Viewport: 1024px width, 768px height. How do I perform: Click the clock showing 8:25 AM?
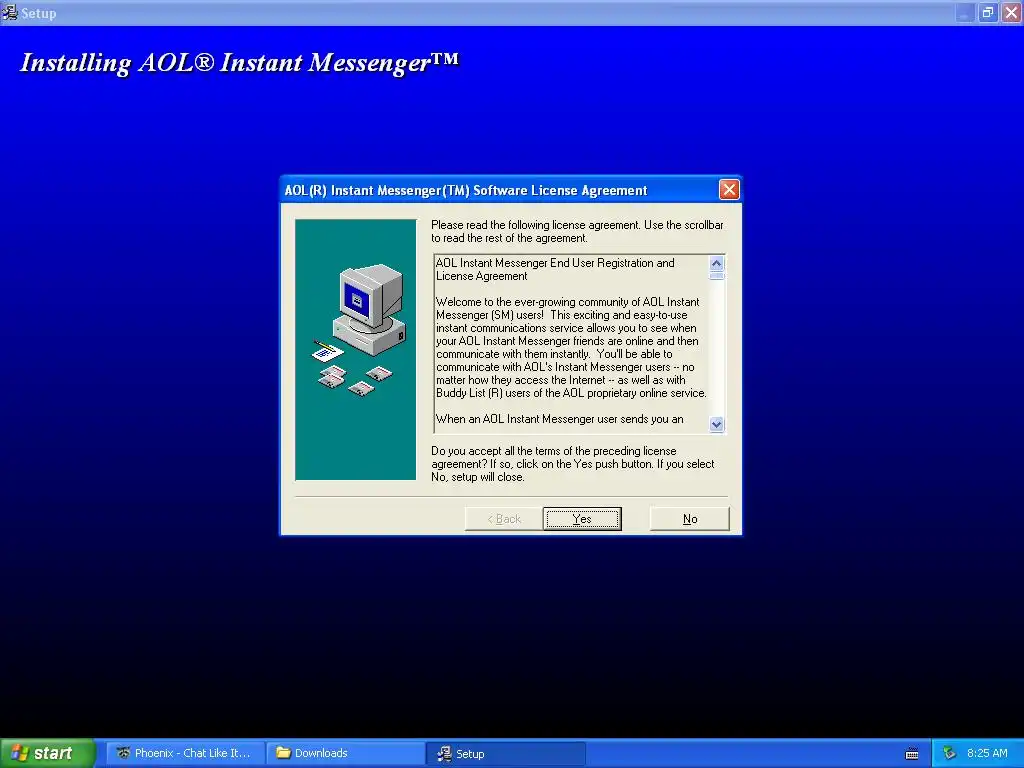987,753
